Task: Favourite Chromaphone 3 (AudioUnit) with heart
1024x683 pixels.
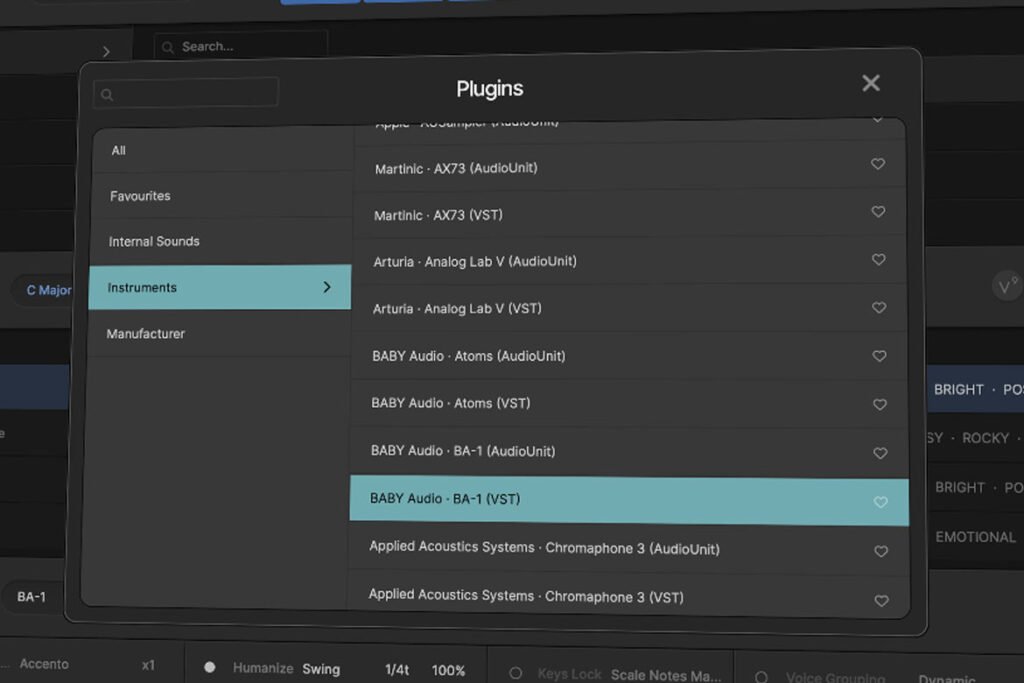Action: tap(881, 551)
